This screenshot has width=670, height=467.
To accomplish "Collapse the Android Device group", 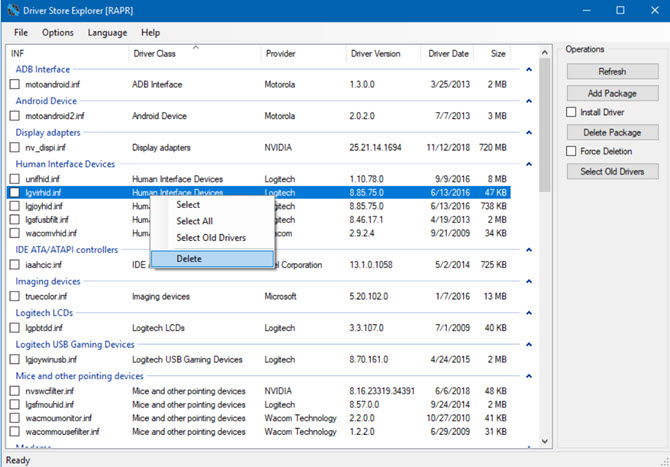I will (x=529, y=101).
